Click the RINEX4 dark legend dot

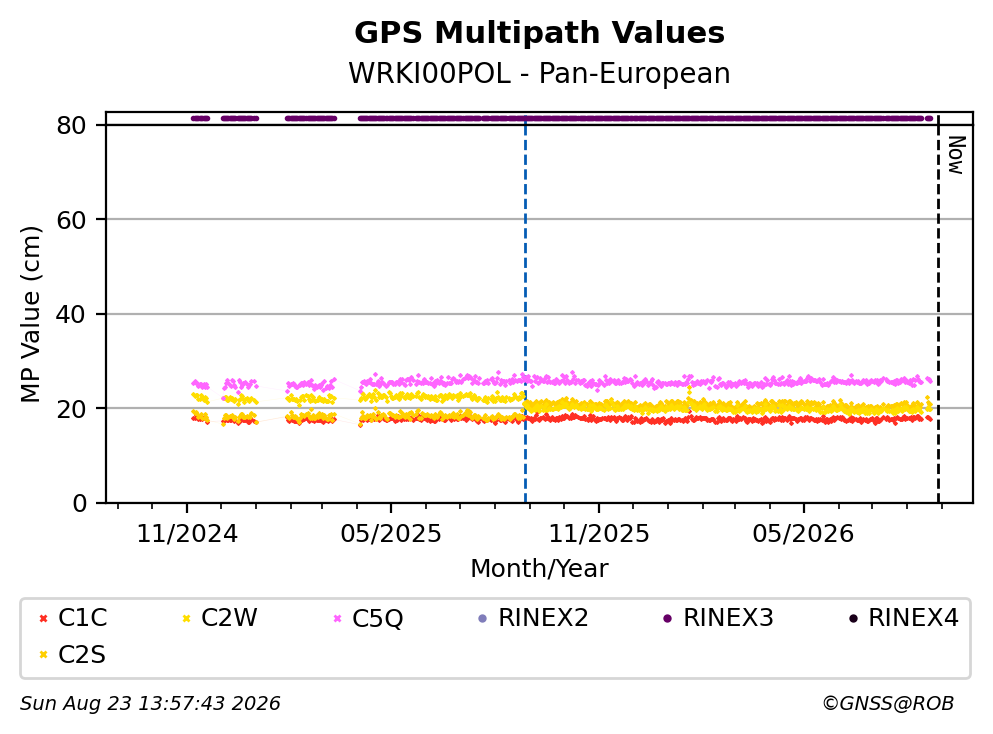[x=853, y=618]
